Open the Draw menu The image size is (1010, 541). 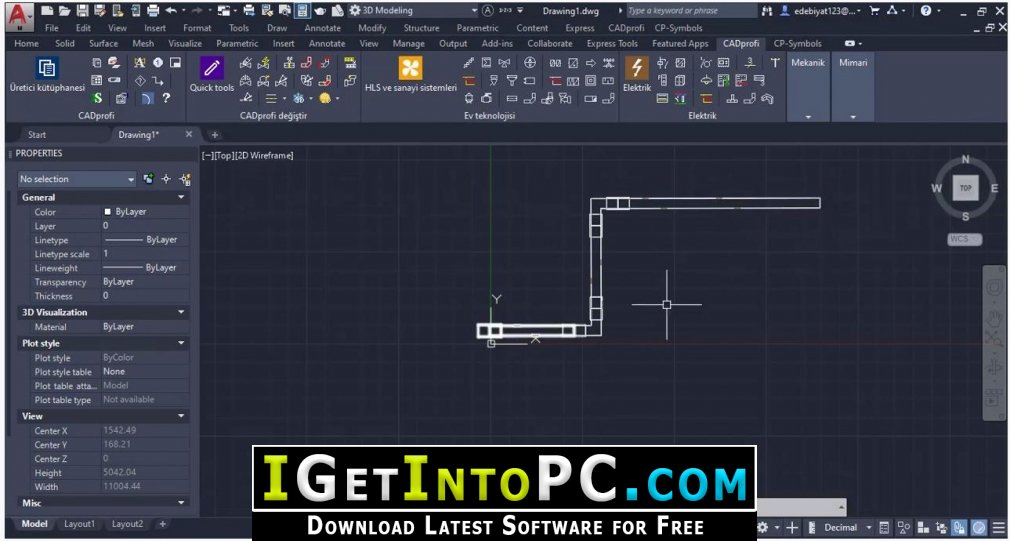[x=277, y=28]
